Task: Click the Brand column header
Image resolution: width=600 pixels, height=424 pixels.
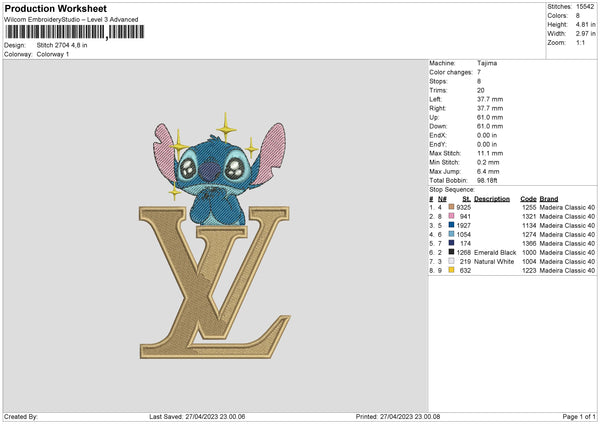Action: (549, 199)
